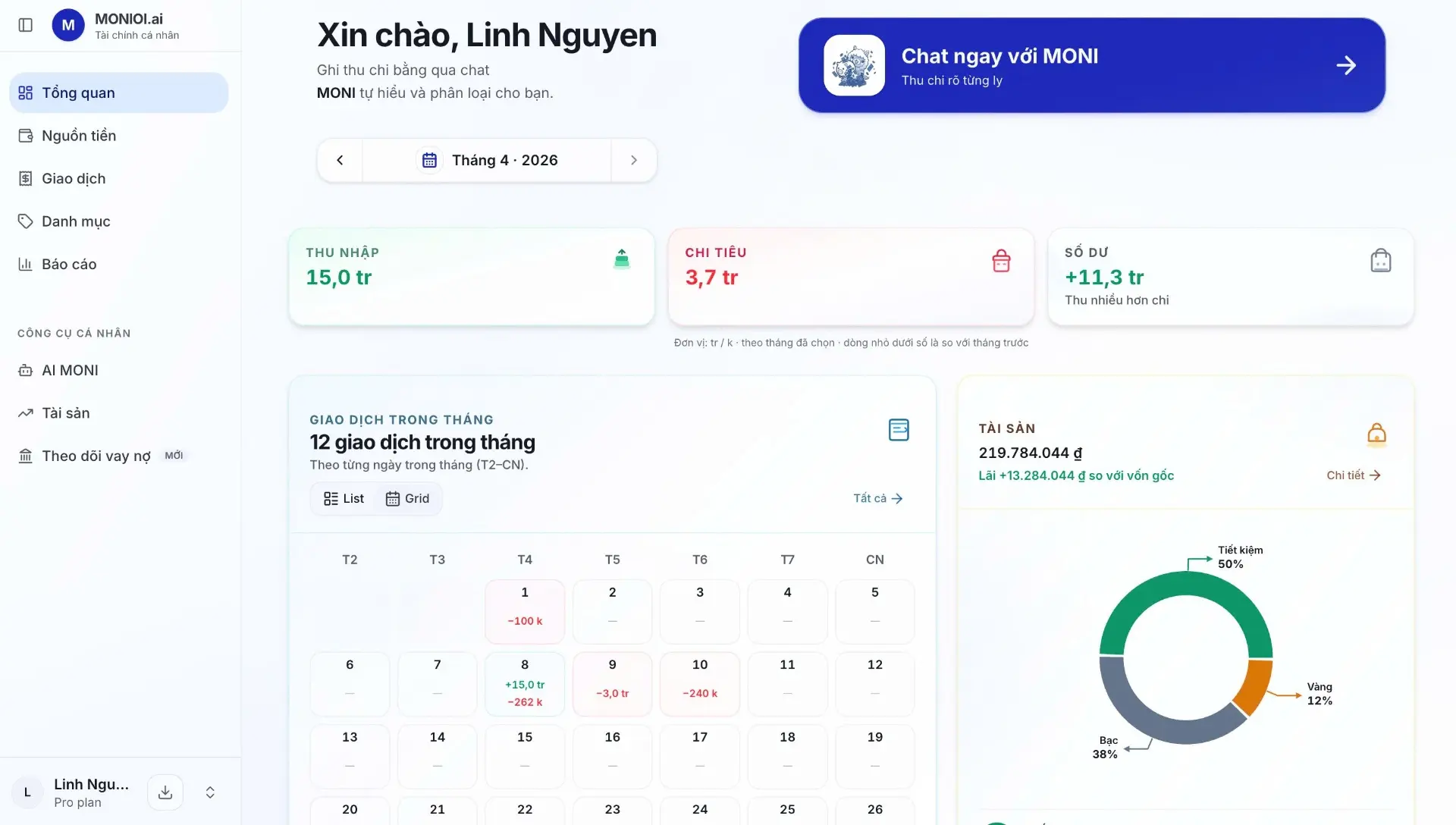Open Báo cáo reports
The image size is (1456, 825).
tap(119, 264)
